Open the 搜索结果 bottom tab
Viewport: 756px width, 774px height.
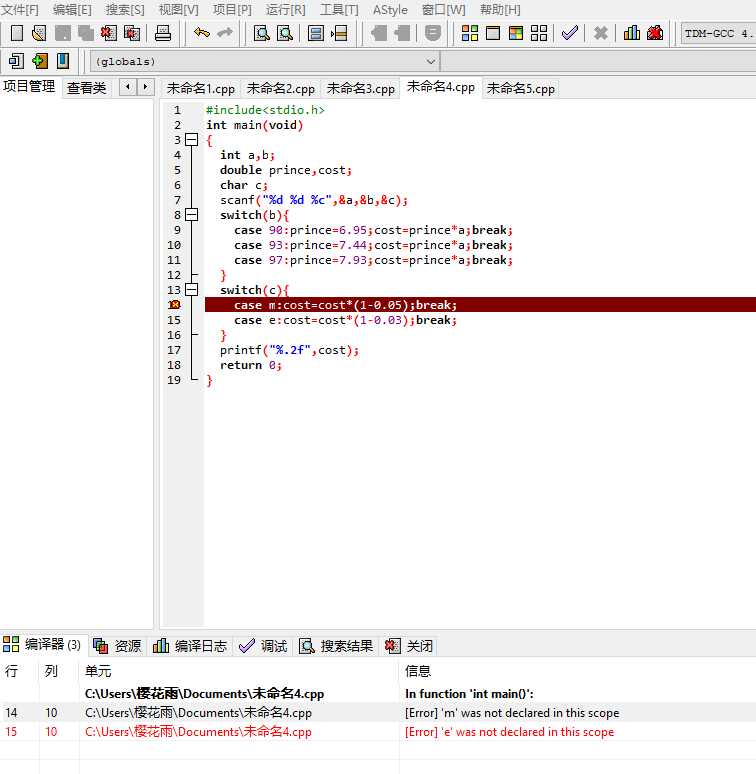[336, 646]
